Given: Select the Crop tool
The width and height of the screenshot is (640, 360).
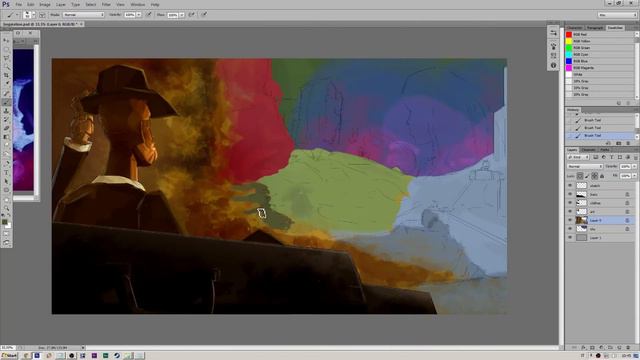Looking at the screenshot, I should [6, 75].
